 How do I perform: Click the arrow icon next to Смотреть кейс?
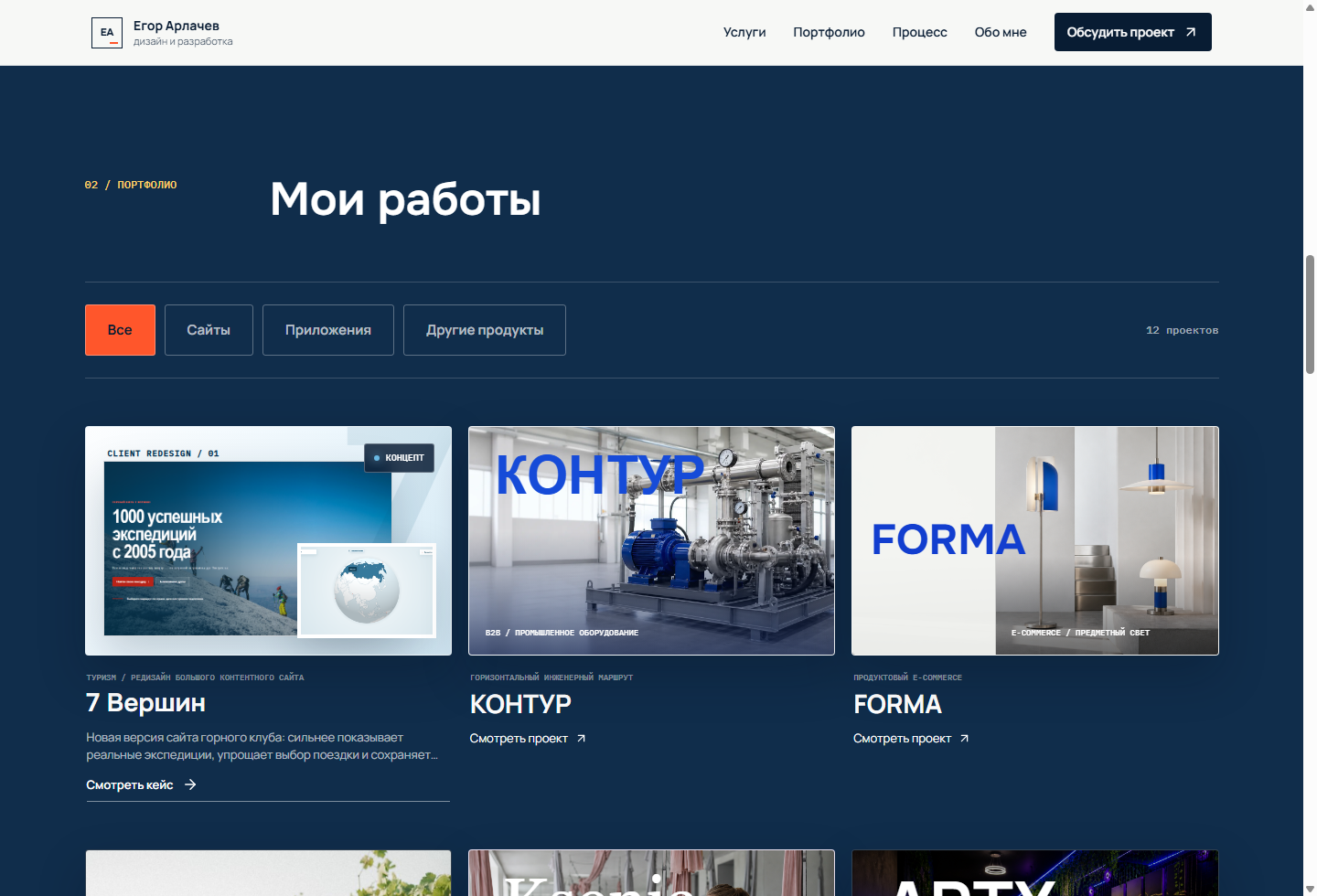tap(190, 784)
